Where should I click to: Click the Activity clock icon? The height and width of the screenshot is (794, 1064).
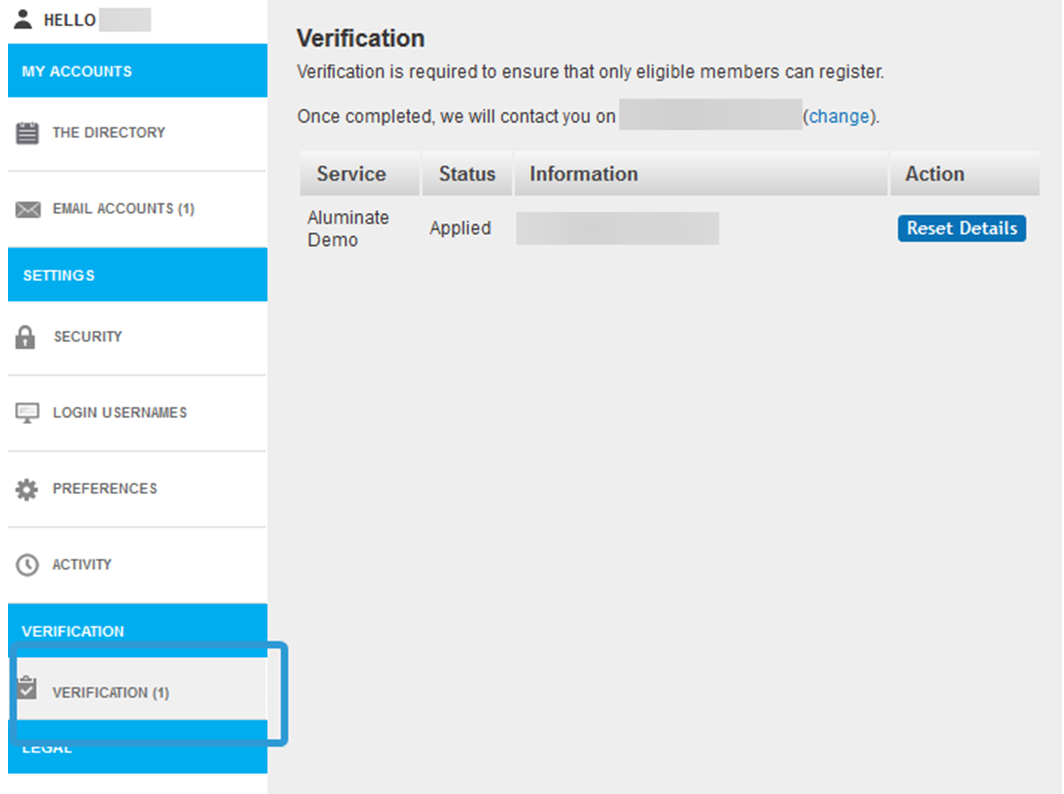[27, 565]
